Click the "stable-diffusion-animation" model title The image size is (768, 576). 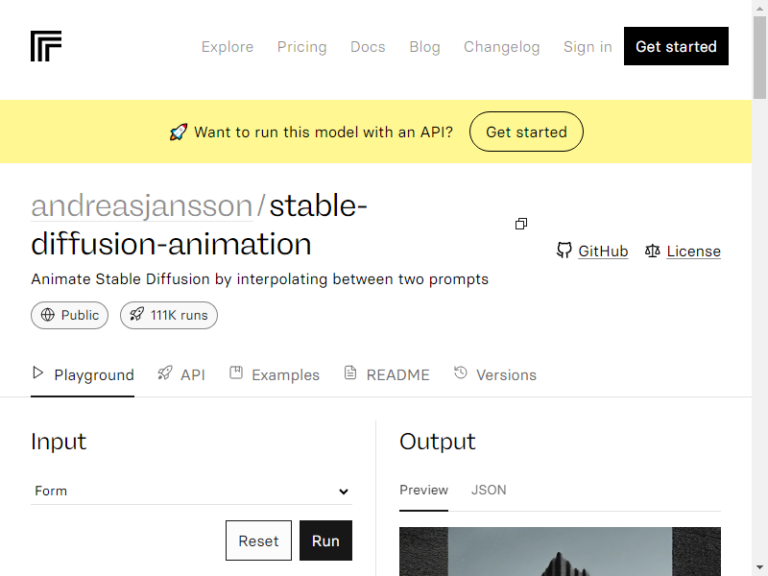click(x=199, y=225)
